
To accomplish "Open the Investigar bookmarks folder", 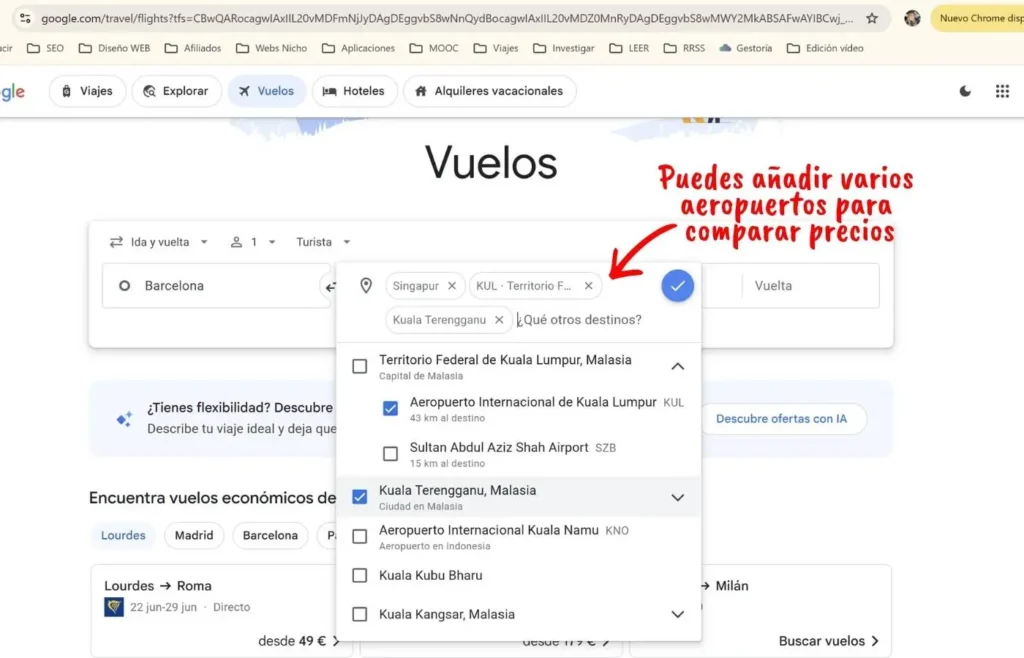I will pos(564,48).
